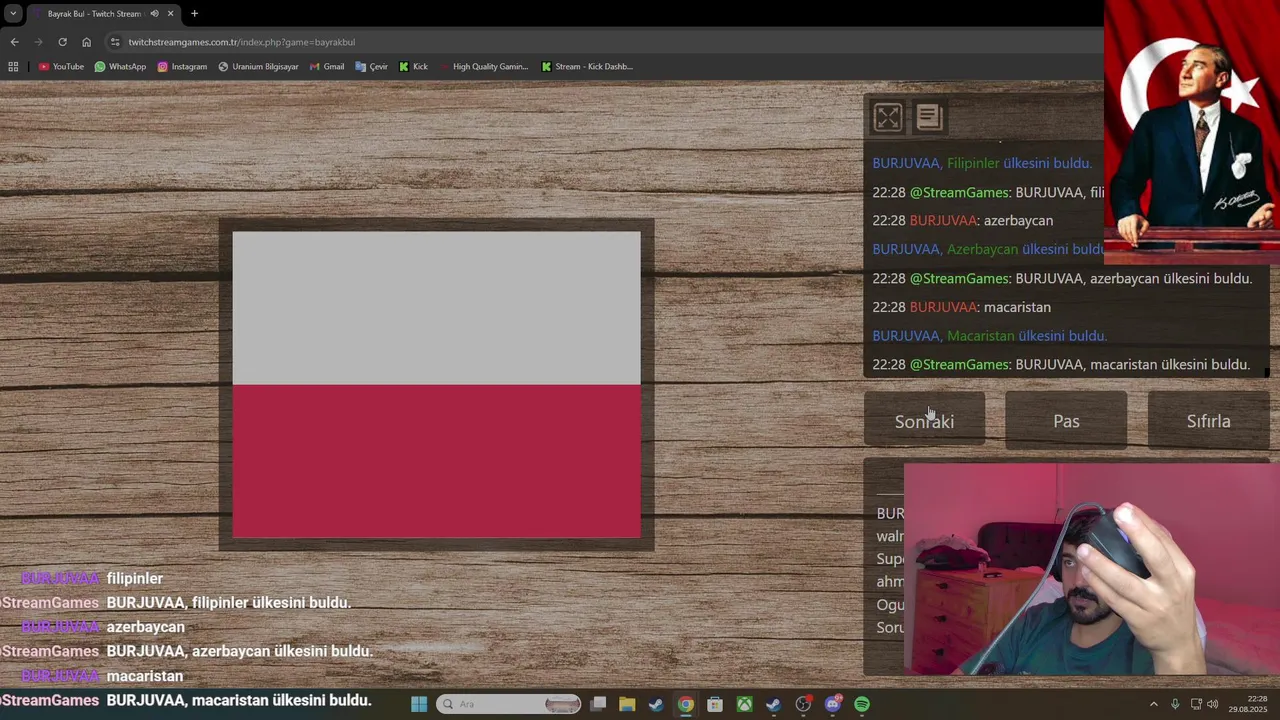Click the Sonraki button
Screen dimensions: 1280x720
(x=924, y=421)
